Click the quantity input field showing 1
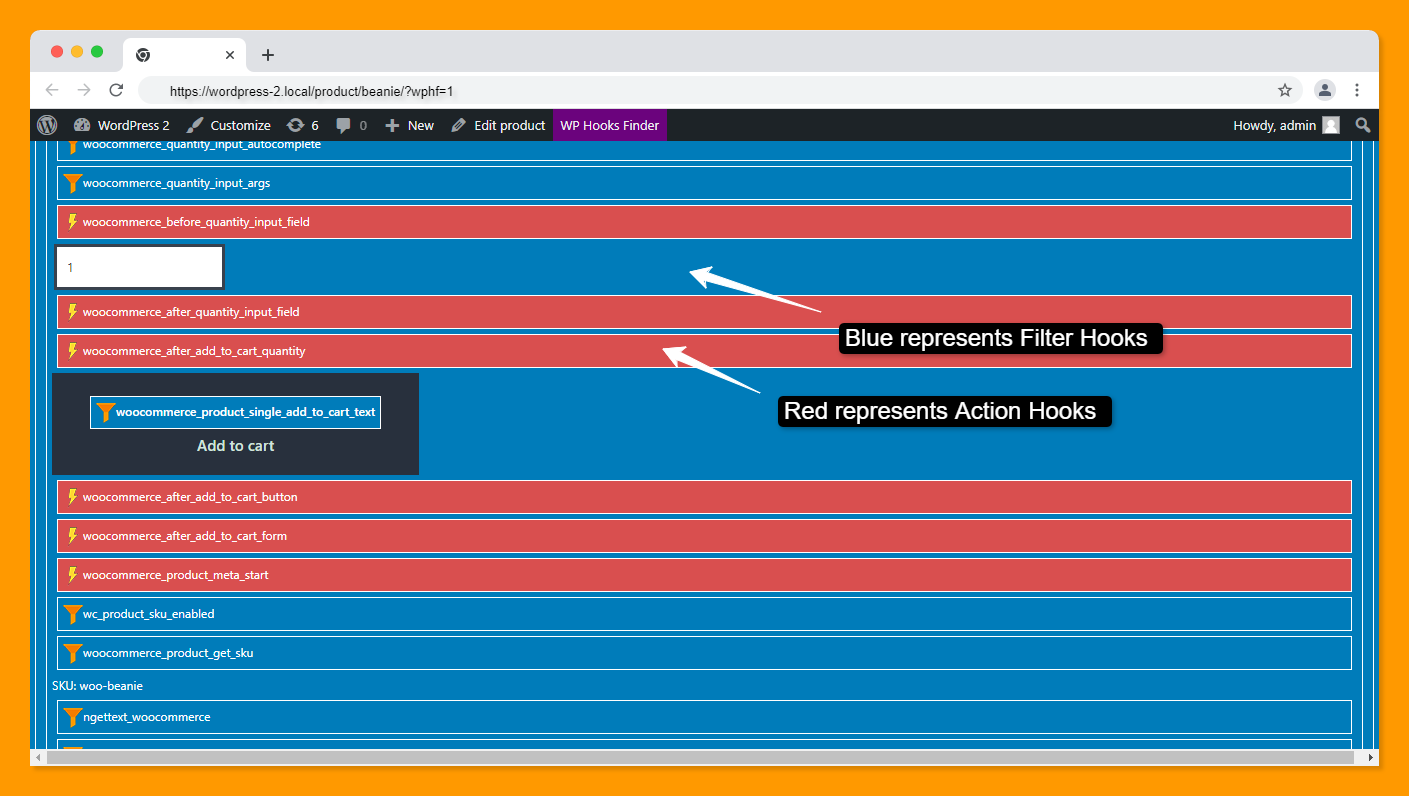 tap(139, 267)
